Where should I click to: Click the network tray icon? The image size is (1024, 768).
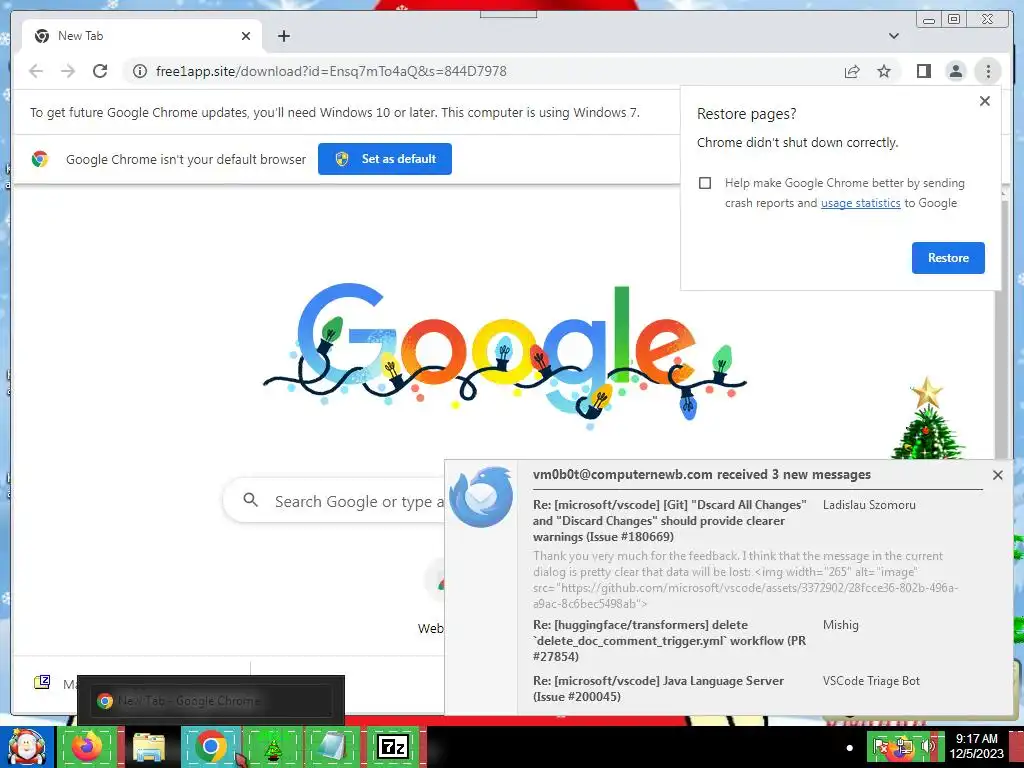point(904,747)
